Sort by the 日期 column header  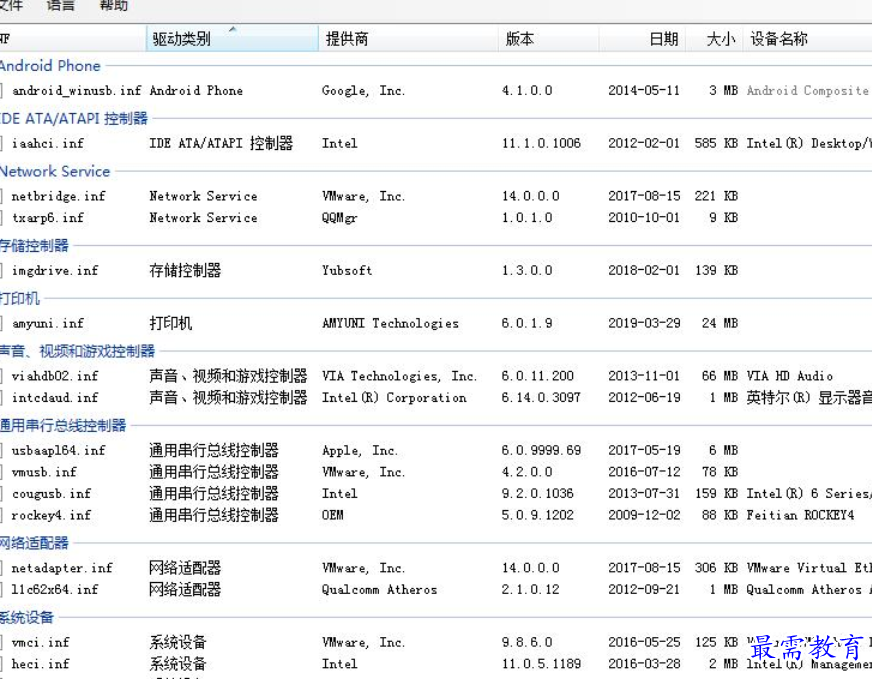tap(642, 38)
